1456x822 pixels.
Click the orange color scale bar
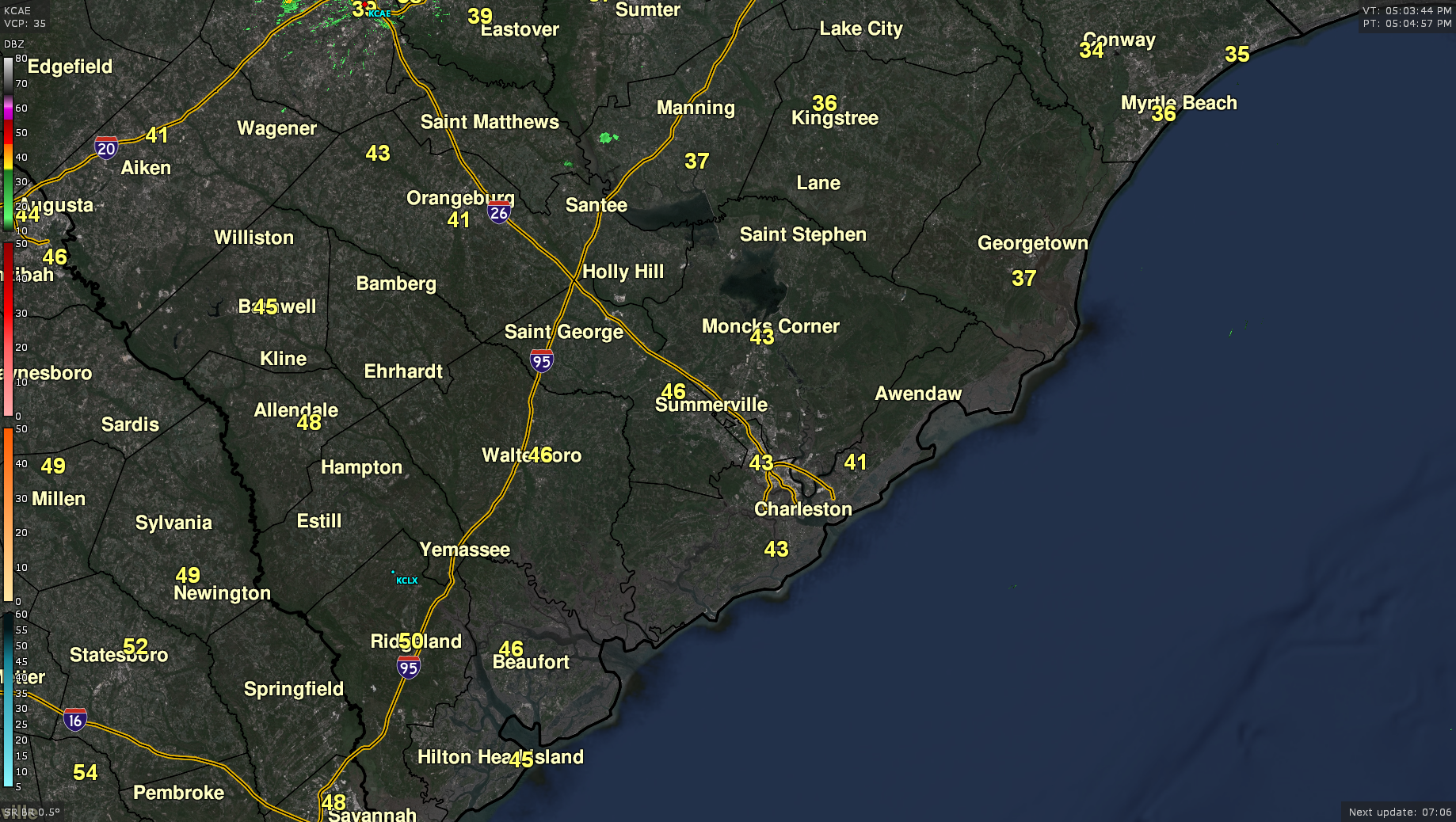tap(8, 515)
